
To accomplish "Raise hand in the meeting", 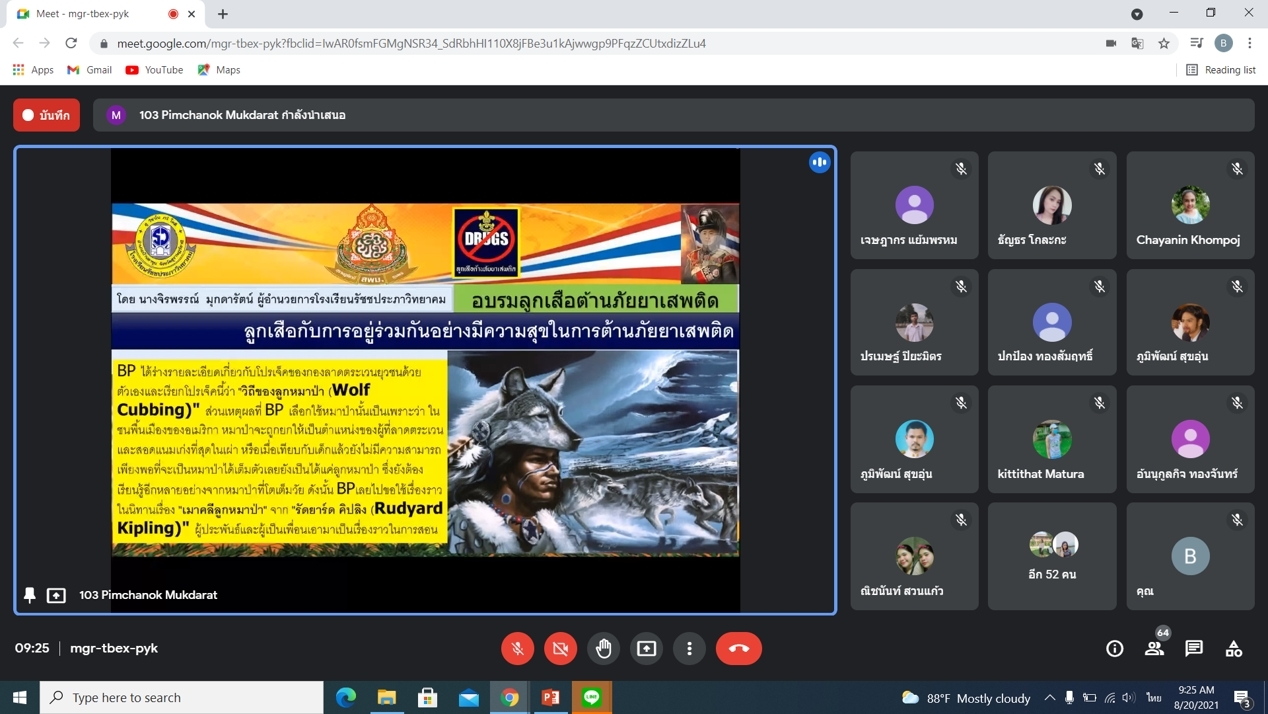I will point(603,648).
